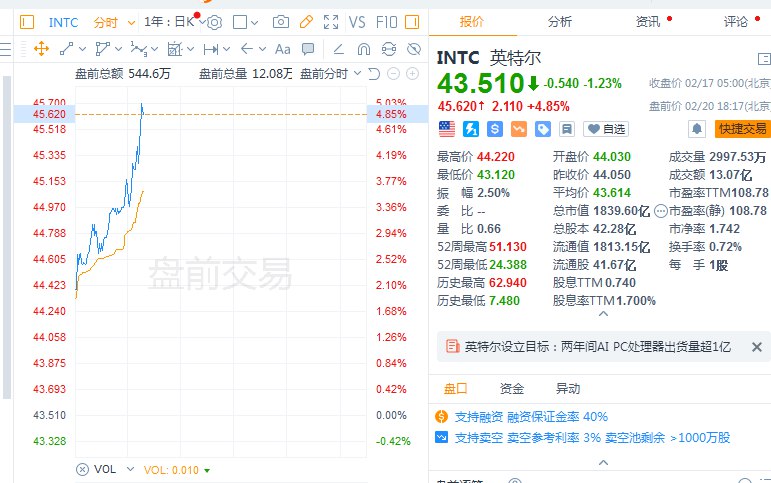This screenshot has height=483, width=771.
Task: Add INTC to 自选 watchlist
Action: [x=606, y=129]
